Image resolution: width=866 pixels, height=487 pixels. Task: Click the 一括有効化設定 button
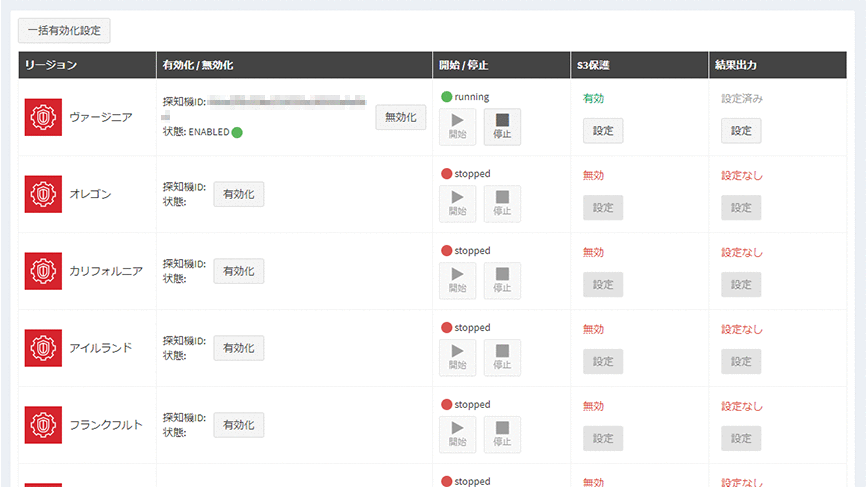64,30
